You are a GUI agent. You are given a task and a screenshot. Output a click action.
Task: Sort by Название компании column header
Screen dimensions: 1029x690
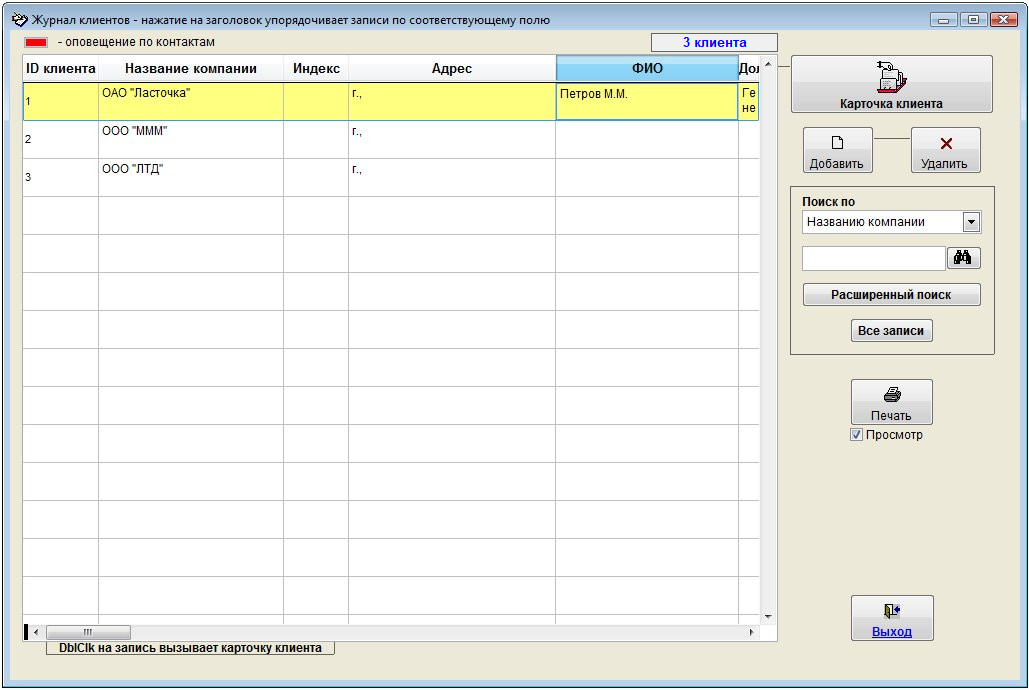pos(190,69)
